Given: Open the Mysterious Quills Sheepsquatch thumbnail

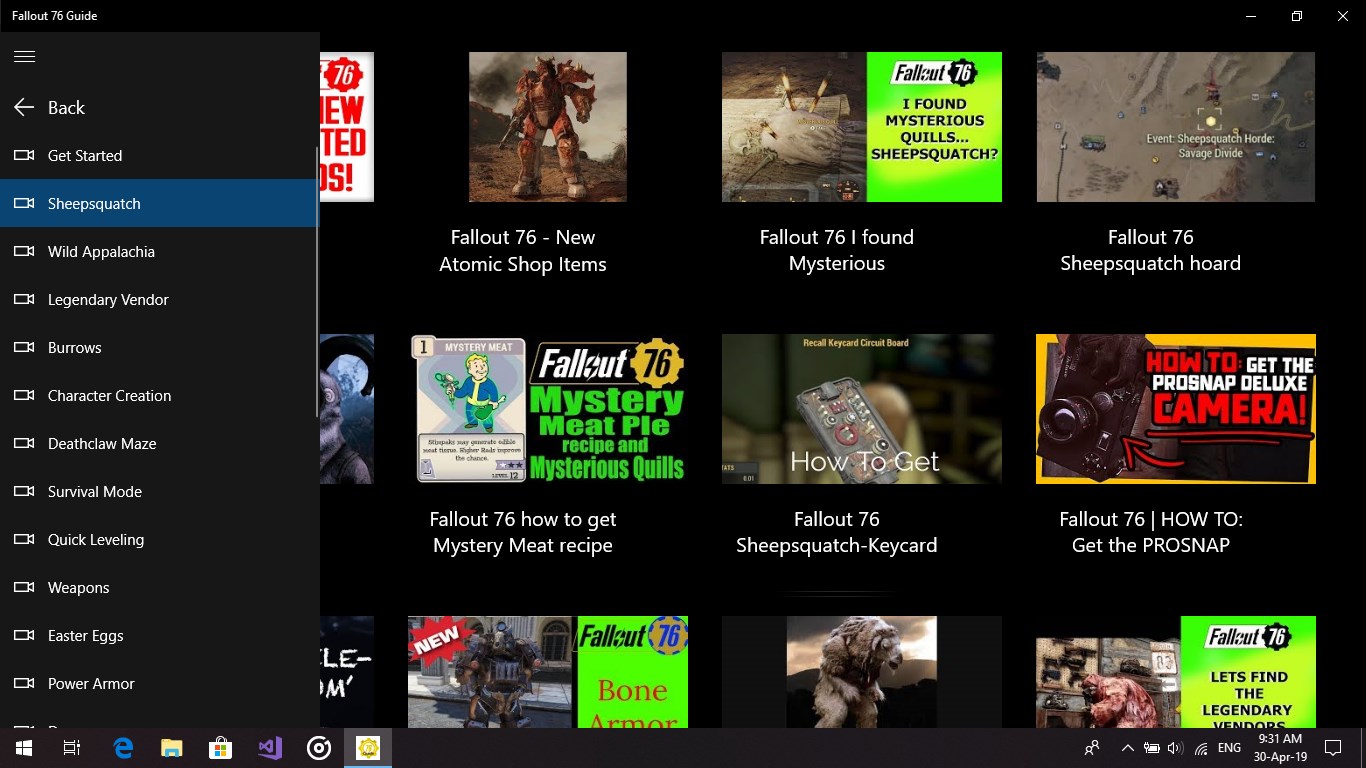Looking at the screenshot, I should click(862, 127).
